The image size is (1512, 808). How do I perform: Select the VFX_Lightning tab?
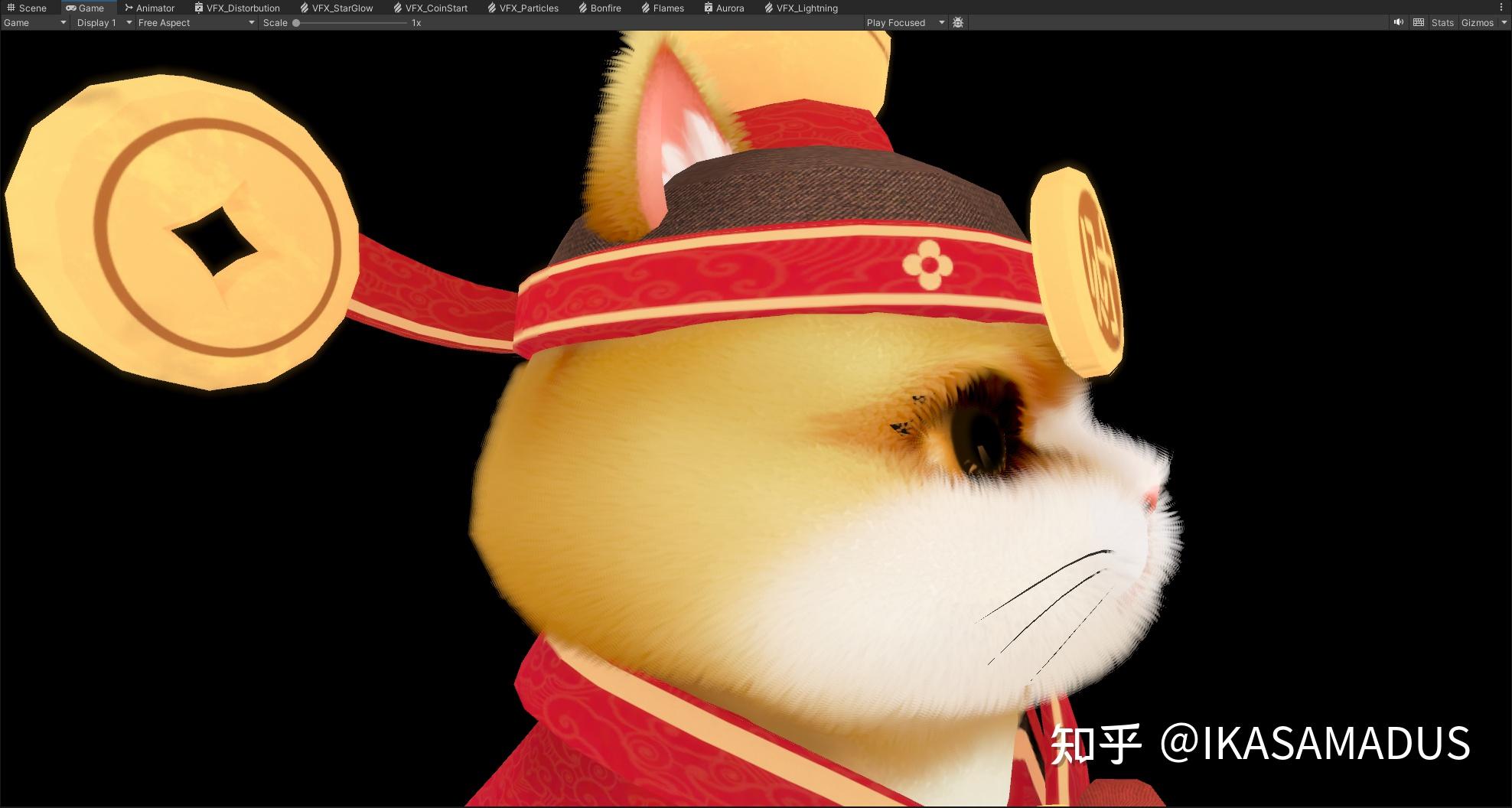(800, 8)
